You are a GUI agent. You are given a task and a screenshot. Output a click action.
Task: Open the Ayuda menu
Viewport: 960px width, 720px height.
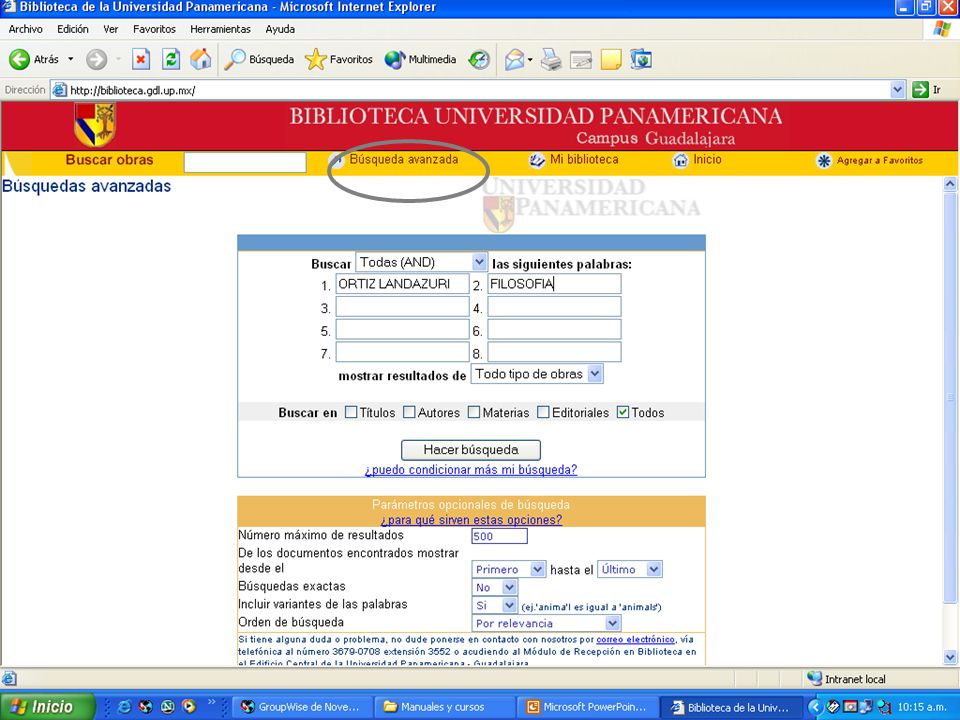(x=280, y=29)
